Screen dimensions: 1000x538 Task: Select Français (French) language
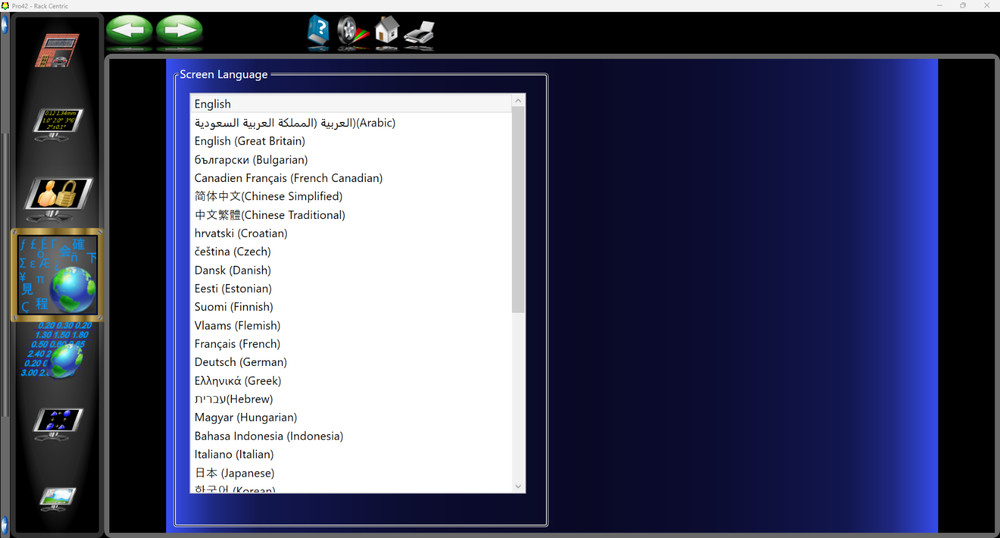point(237,344)
